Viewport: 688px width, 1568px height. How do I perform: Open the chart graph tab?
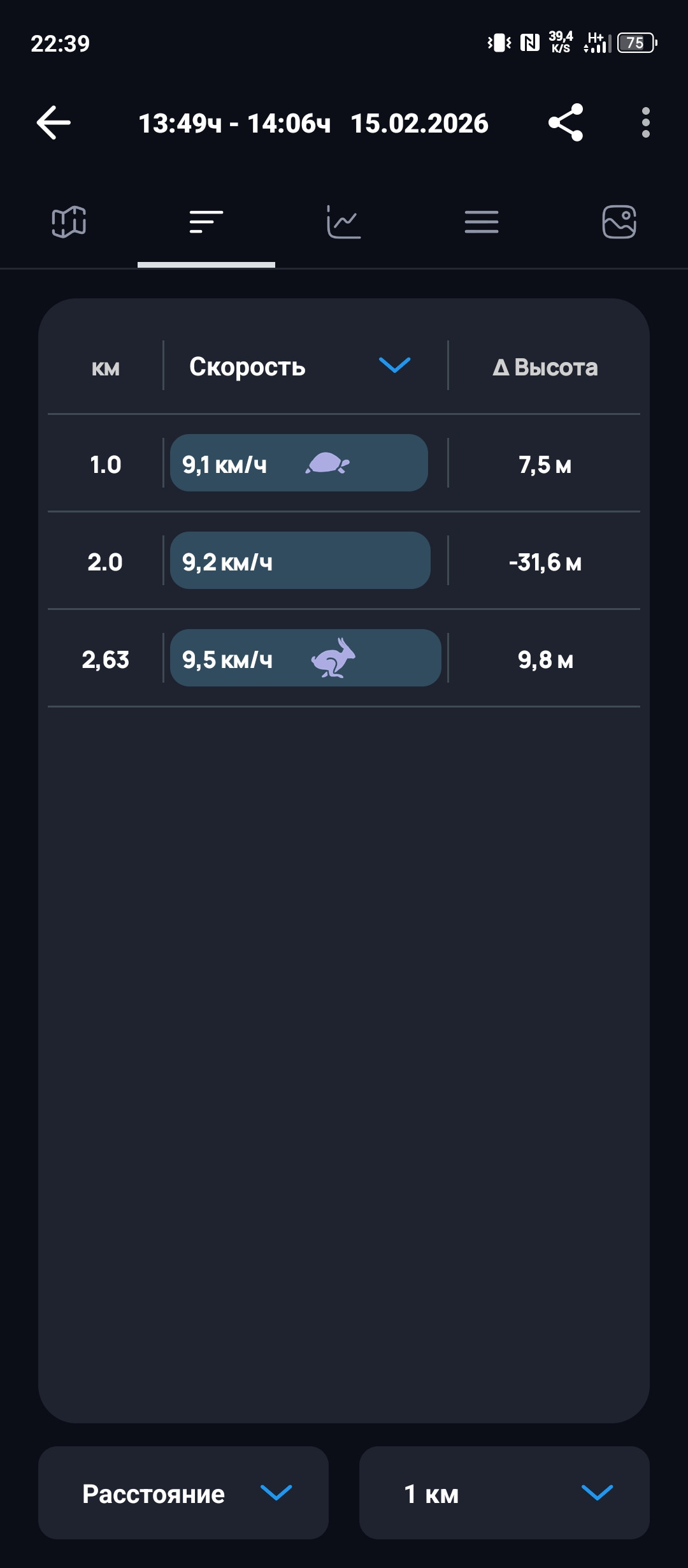pyautogui.click(x=344, y=222)
